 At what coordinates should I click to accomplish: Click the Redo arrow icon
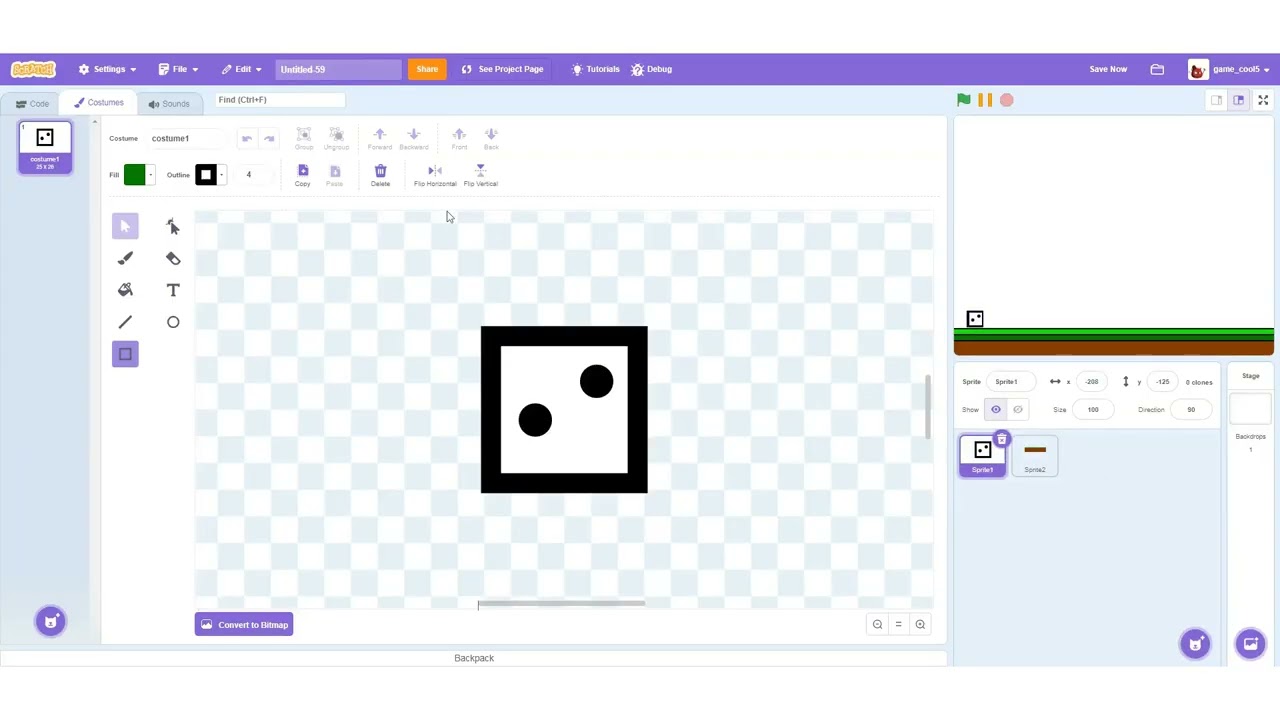[x=269, y=139]
